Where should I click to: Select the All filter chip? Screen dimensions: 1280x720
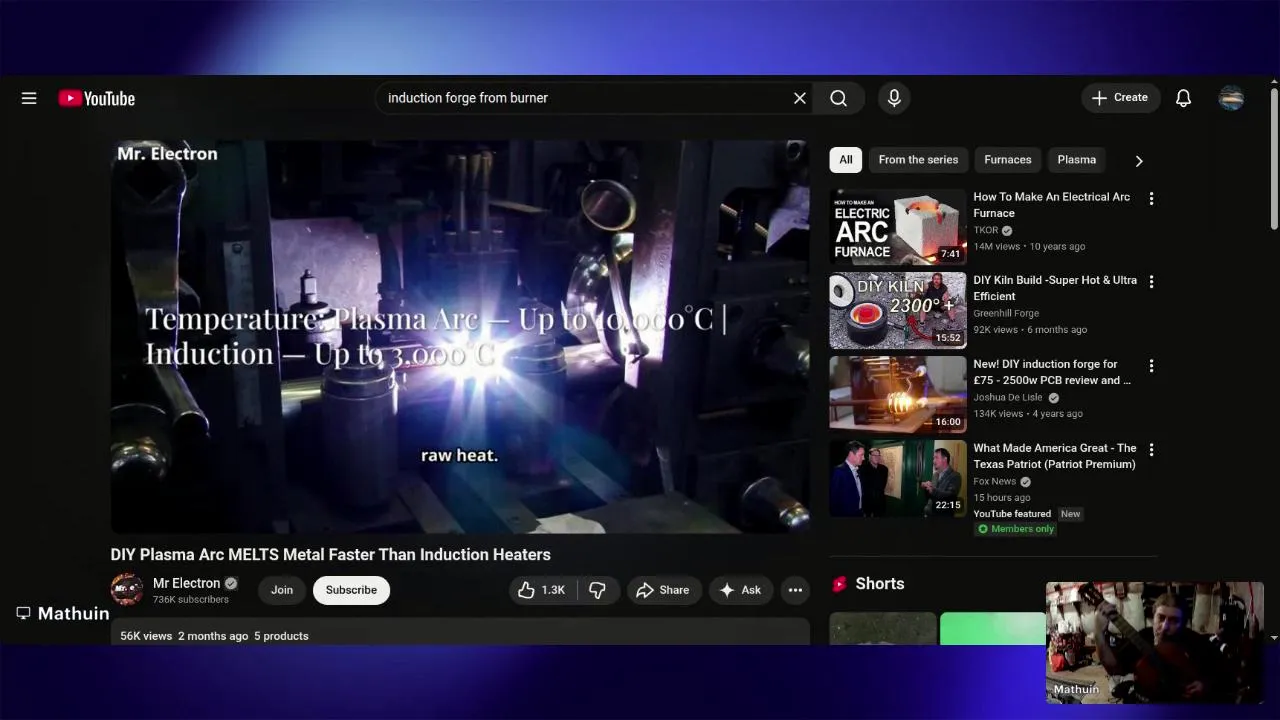coord(845,160)
